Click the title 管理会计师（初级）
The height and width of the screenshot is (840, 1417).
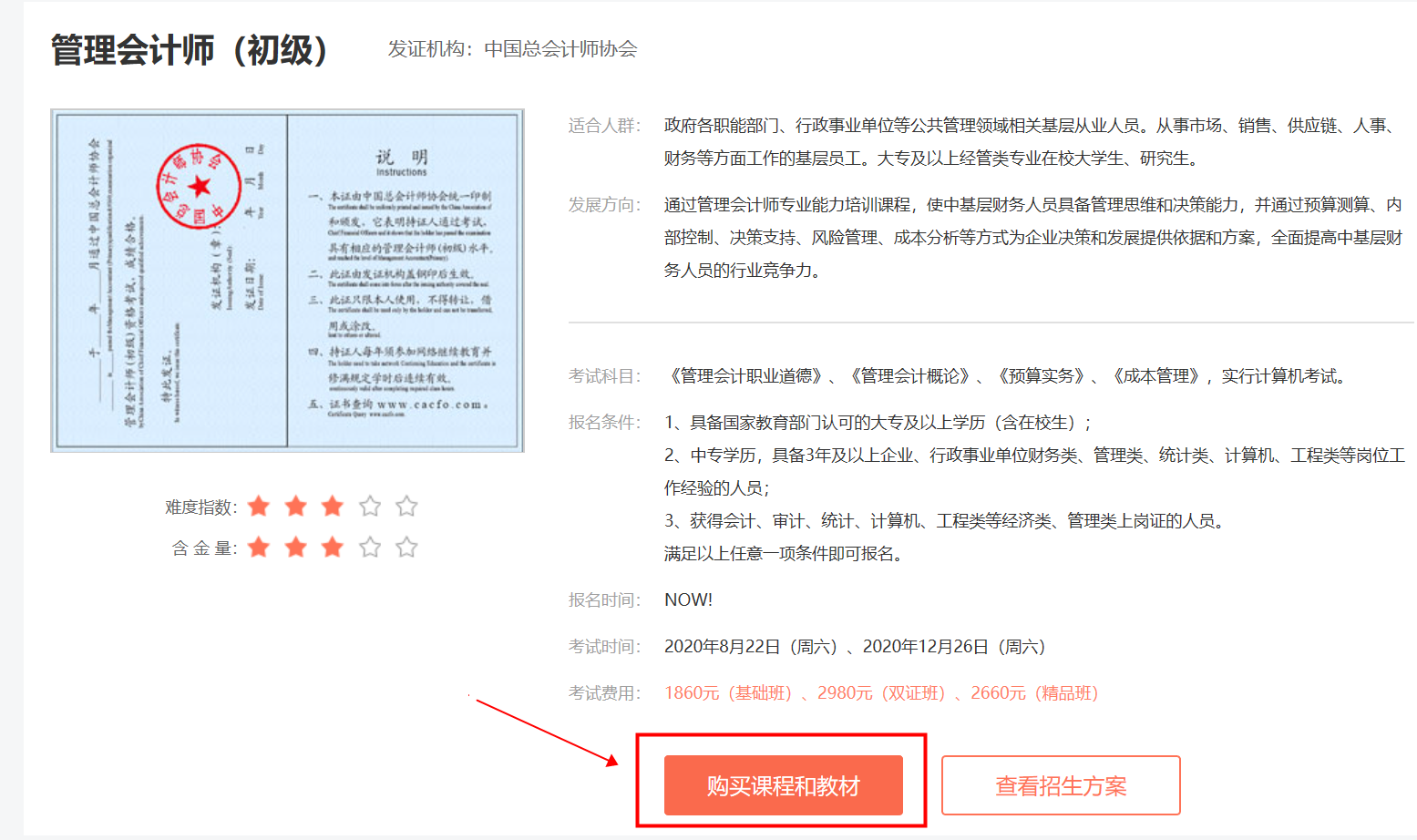click(190, 50)
